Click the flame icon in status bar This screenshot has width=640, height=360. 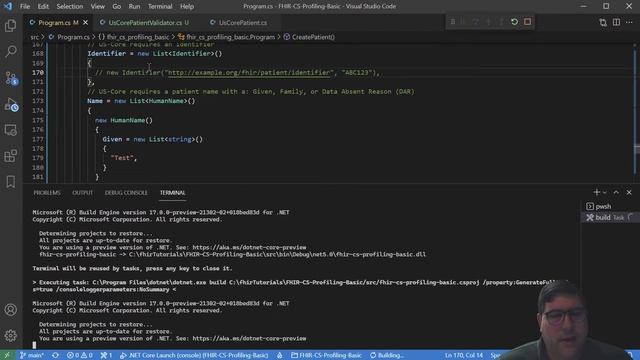(280, 355)
